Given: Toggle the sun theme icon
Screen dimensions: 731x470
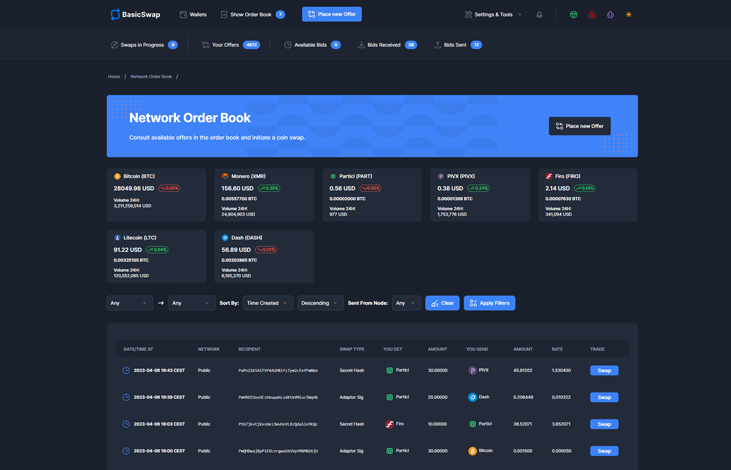Looking at the screenshot, I should pos(629,15).
